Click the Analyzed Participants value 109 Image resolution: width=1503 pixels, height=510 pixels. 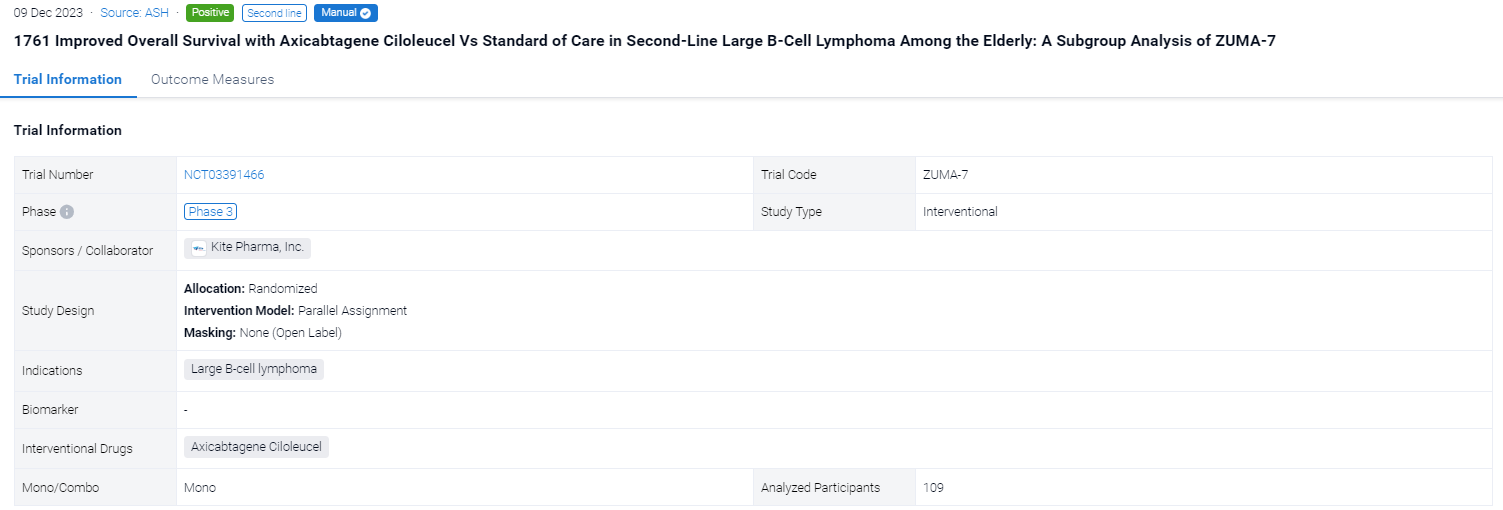pos(933,488)
